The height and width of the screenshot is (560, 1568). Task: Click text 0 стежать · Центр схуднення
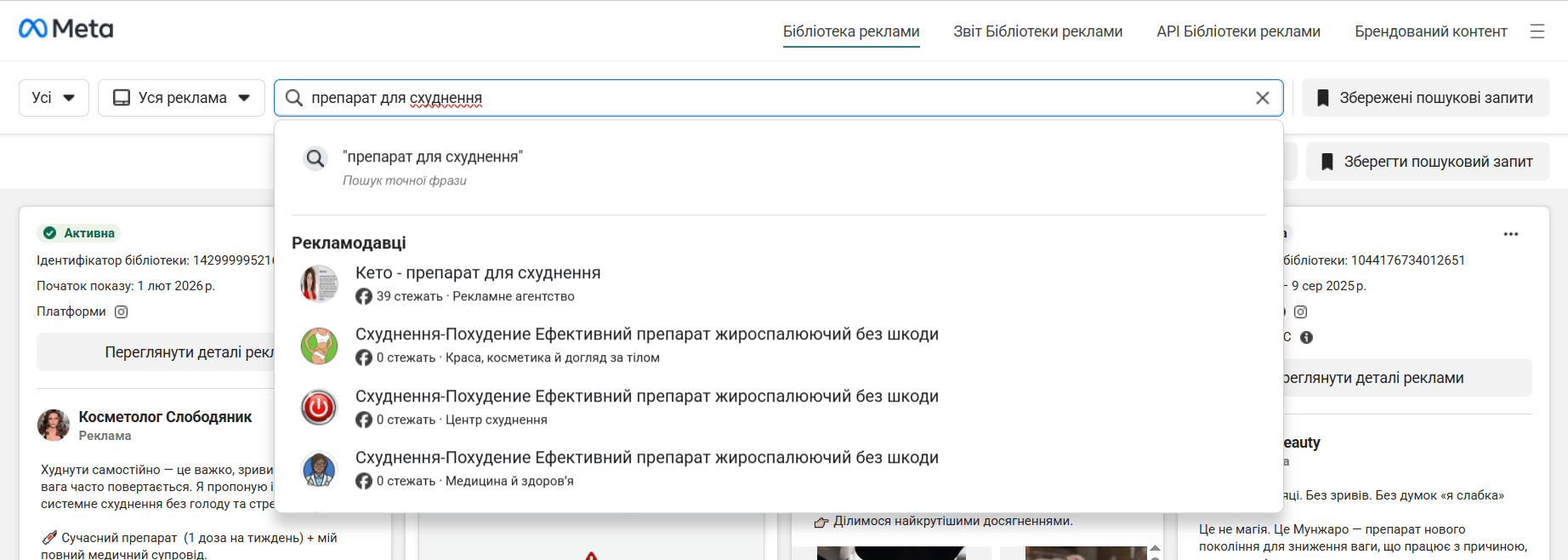[x=462, y=420]
